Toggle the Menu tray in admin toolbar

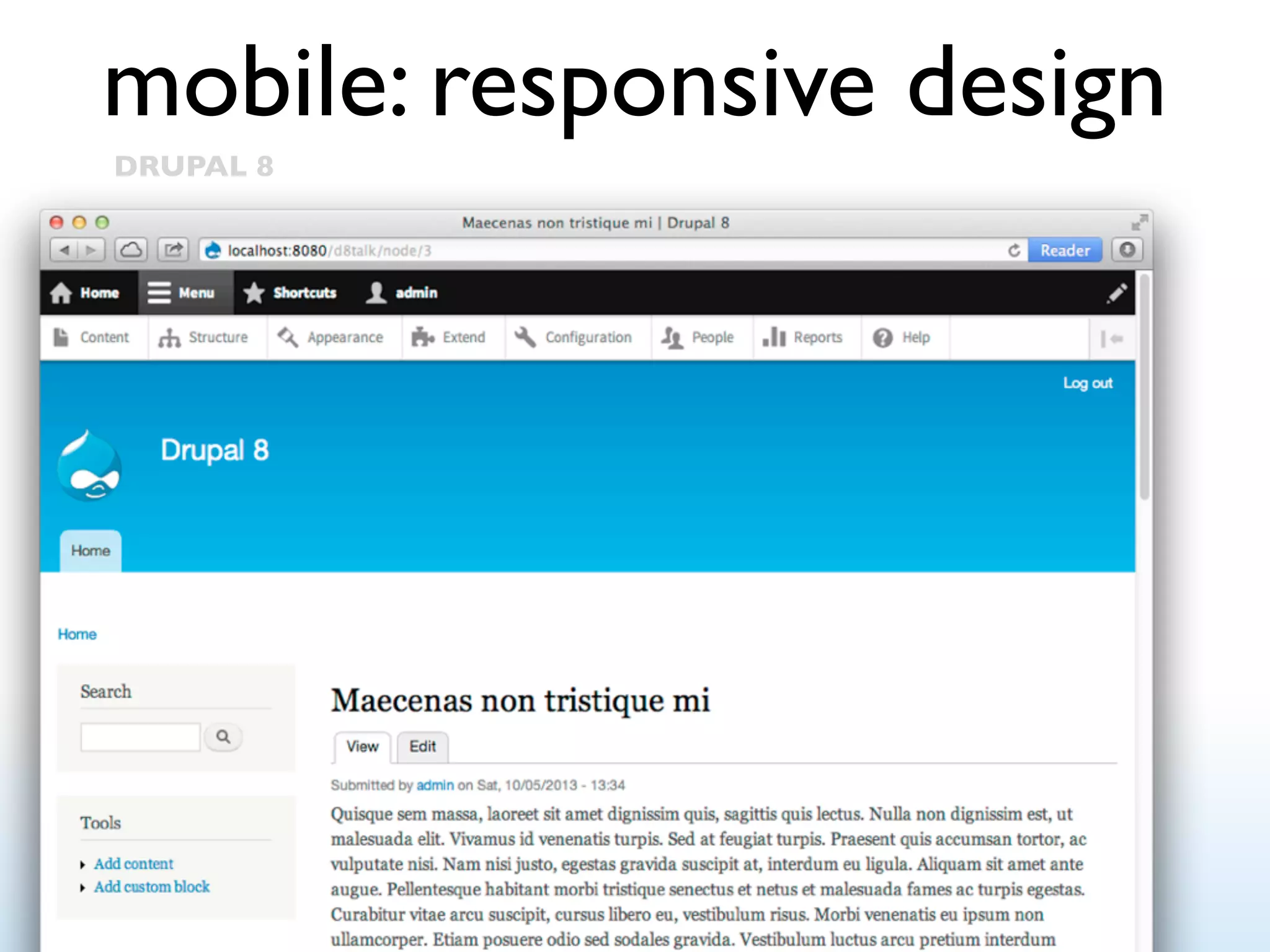(185, 293)
